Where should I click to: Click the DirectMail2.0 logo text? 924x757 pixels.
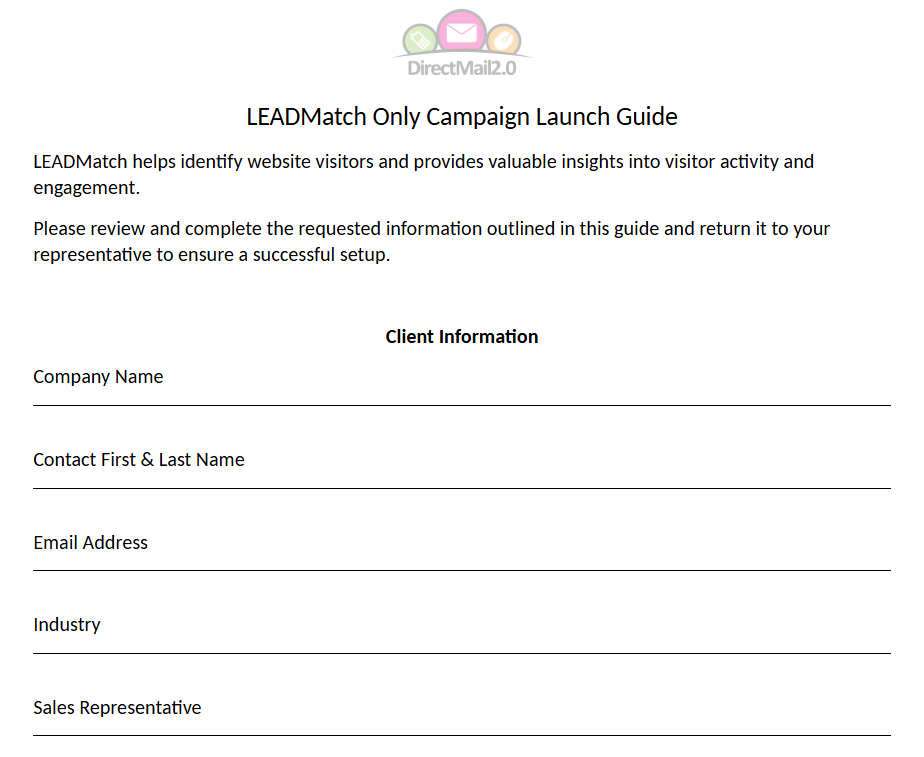tap(462, 68)
